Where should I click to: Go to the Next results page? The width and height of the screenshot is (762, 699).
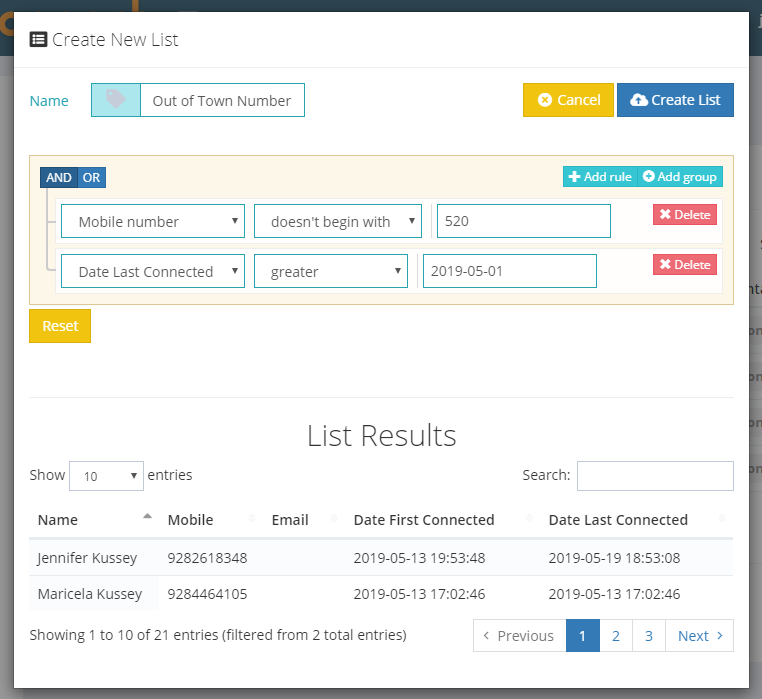tap(699, 635)
